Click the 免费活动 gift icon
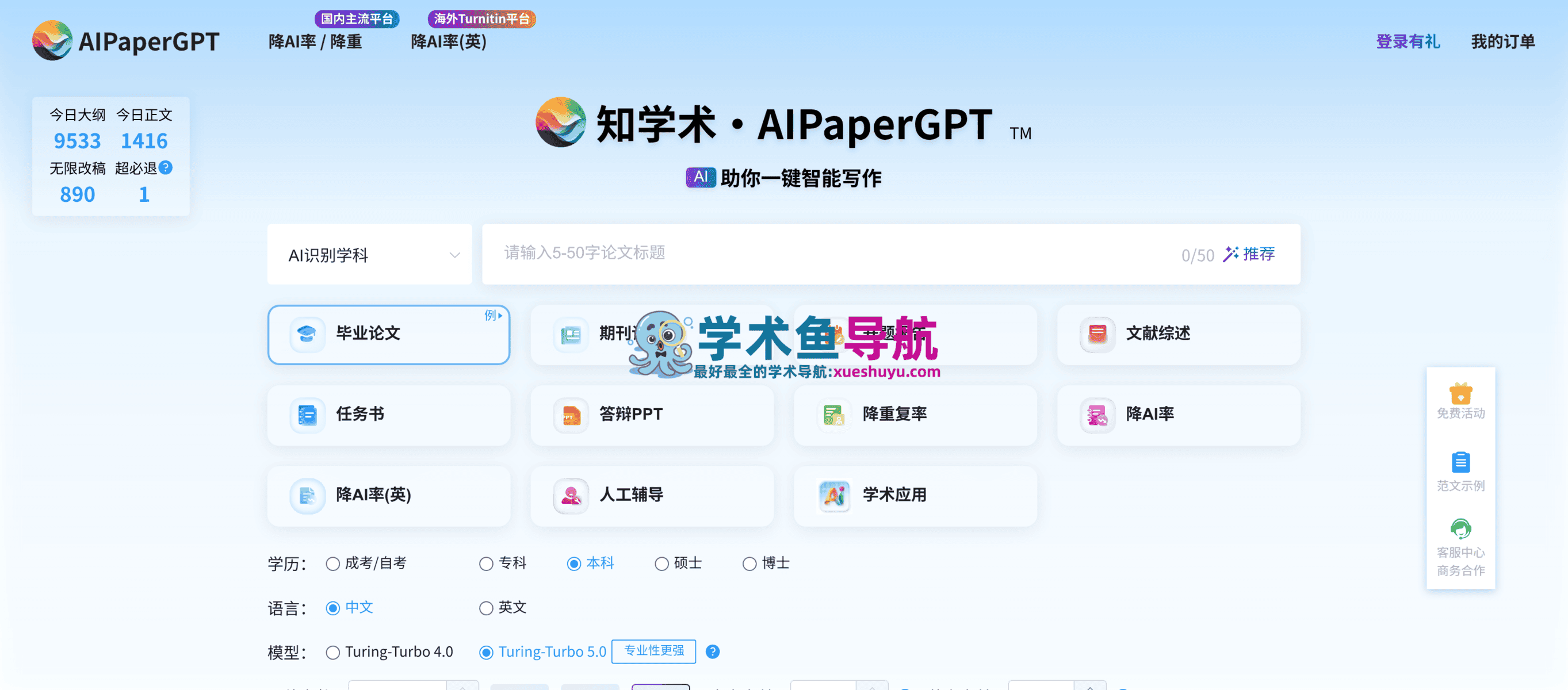The image size is (1568, 690). 1460,393
